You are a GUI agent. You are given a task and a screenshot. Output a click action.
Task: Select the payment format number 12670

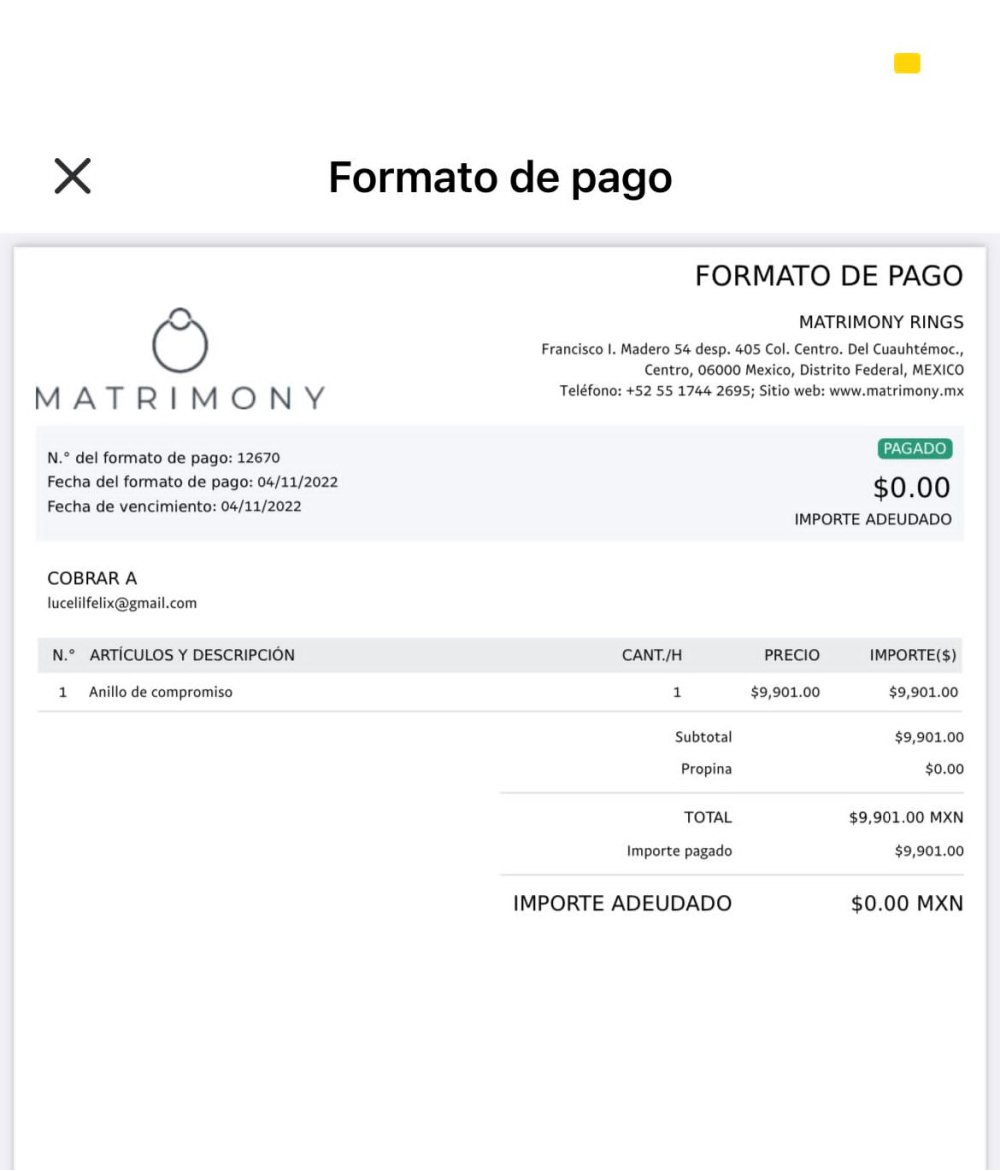click(x=258, y=457)
